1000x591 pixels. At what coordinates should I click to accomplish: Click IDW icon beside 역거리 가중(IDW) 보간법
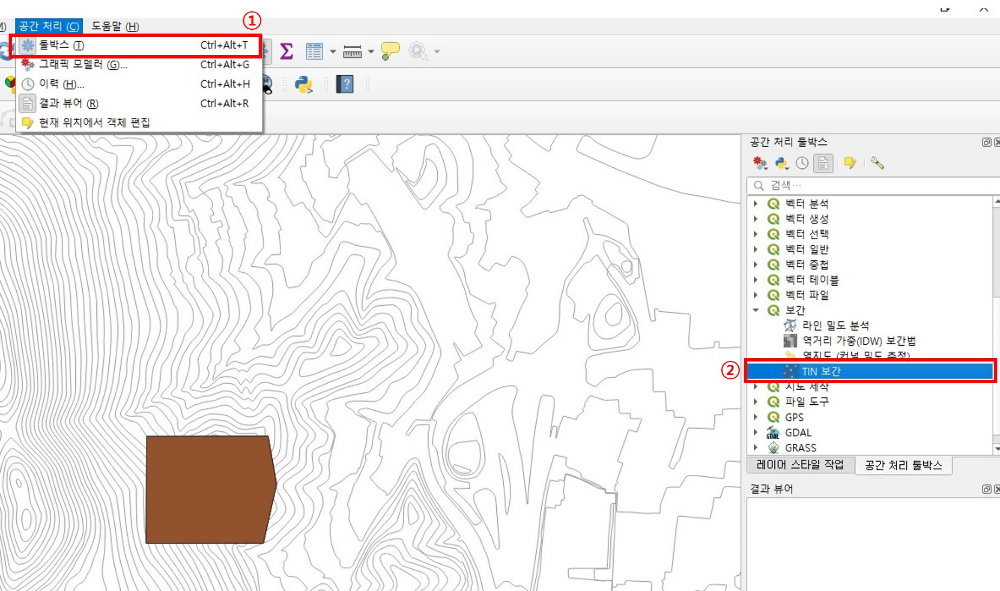click(790, 341)
